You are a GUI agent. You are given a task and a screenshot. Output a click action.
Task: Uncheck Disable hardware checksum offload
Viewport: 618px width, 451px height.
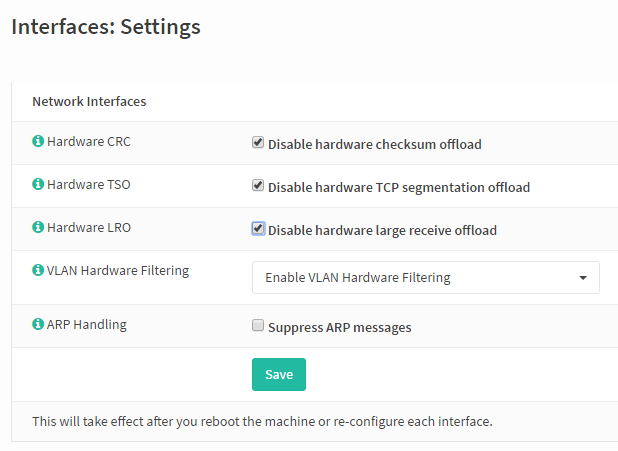[x=258, y=142]
